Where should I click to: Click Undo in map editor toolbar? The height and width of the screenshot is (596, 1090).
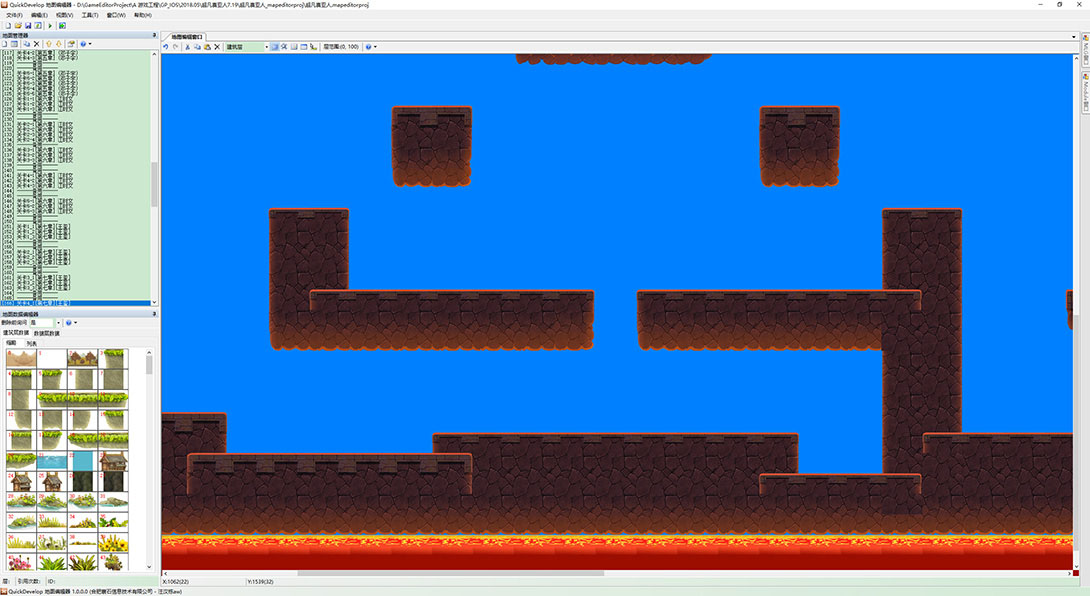pyautogui.click(x=166, y=47)
